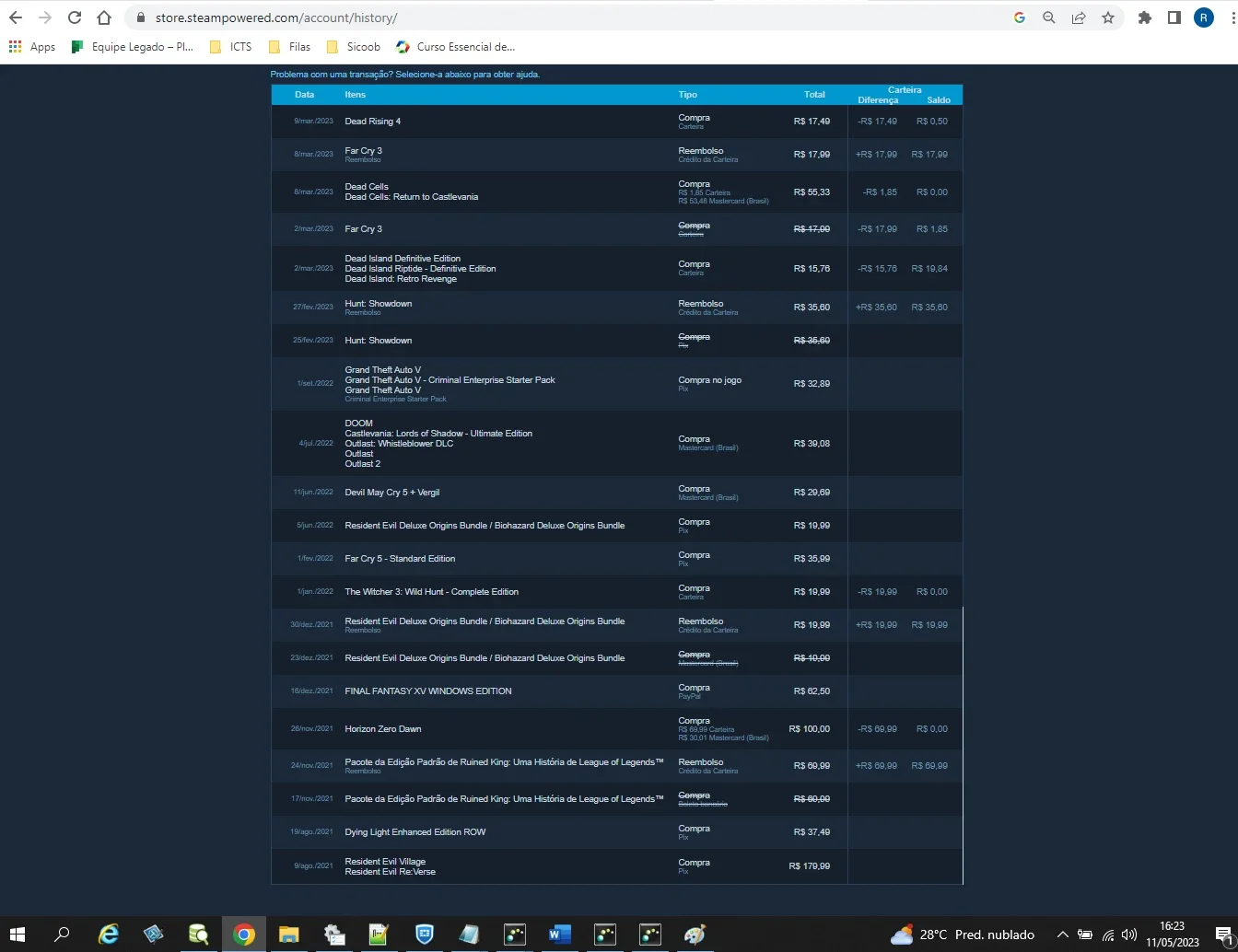The height and width of the screenshot is (952, 1238).
Task: Click the address bar URL field
Action: point(571,17)
